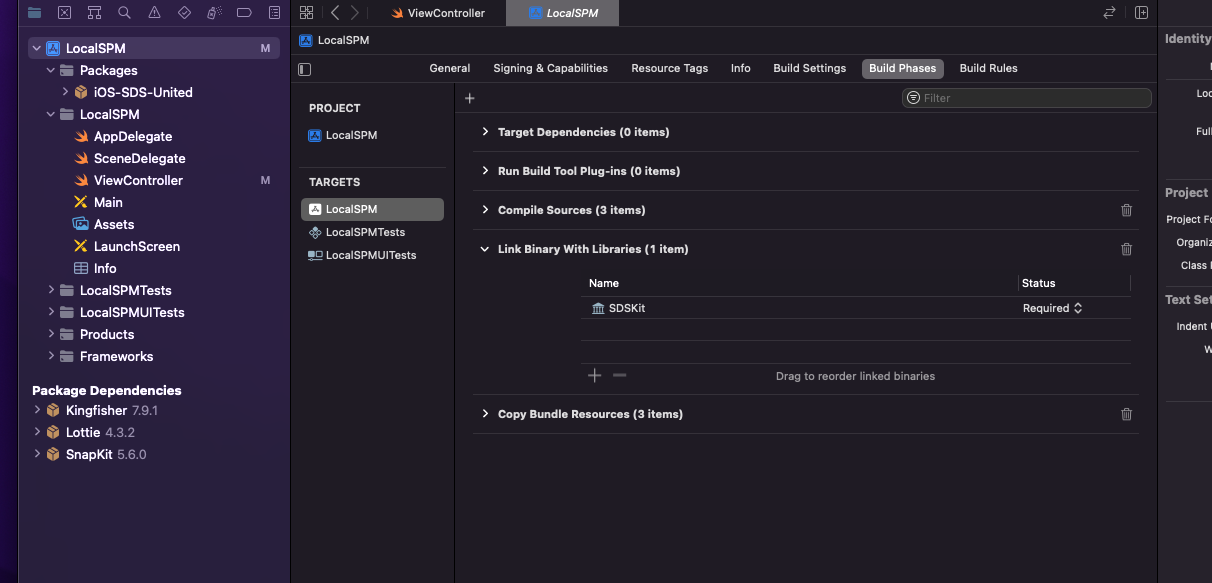Open the ViewController editor tab
Screen dimensions: 1212x583
[x=438, y=13]
